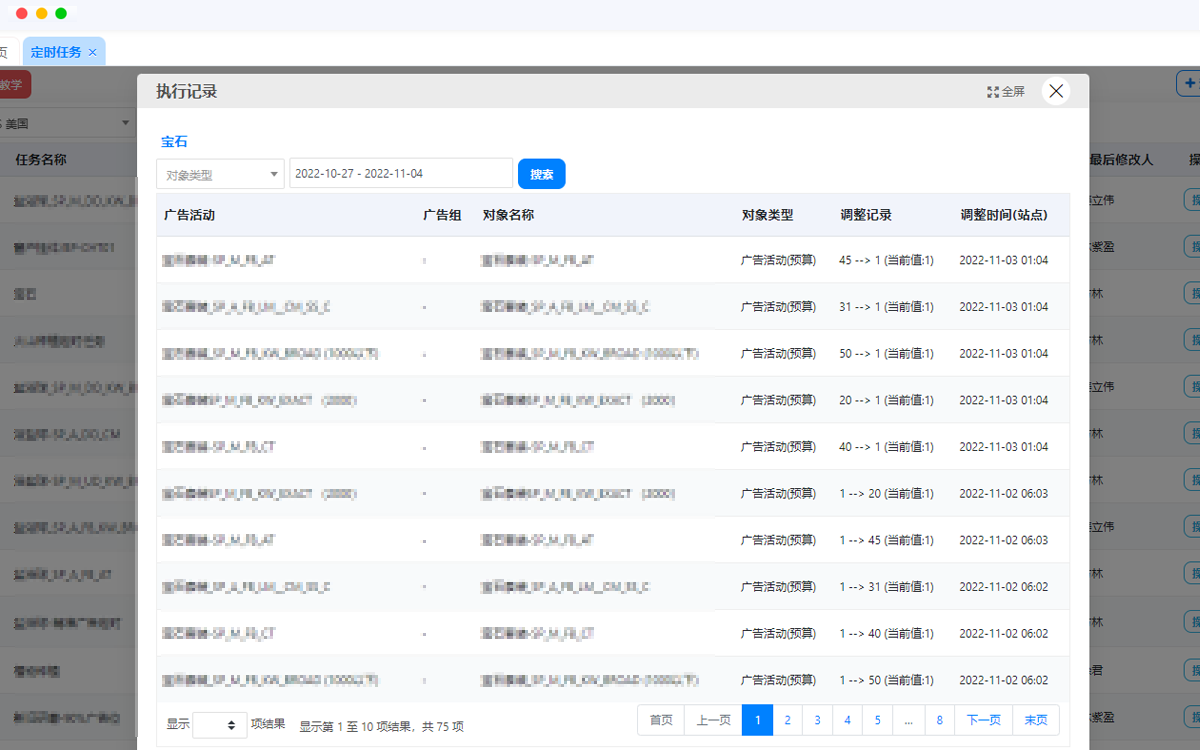1200x750 pixels.
Task: Select page 1 in the pagination
Action: coord(757,720)
